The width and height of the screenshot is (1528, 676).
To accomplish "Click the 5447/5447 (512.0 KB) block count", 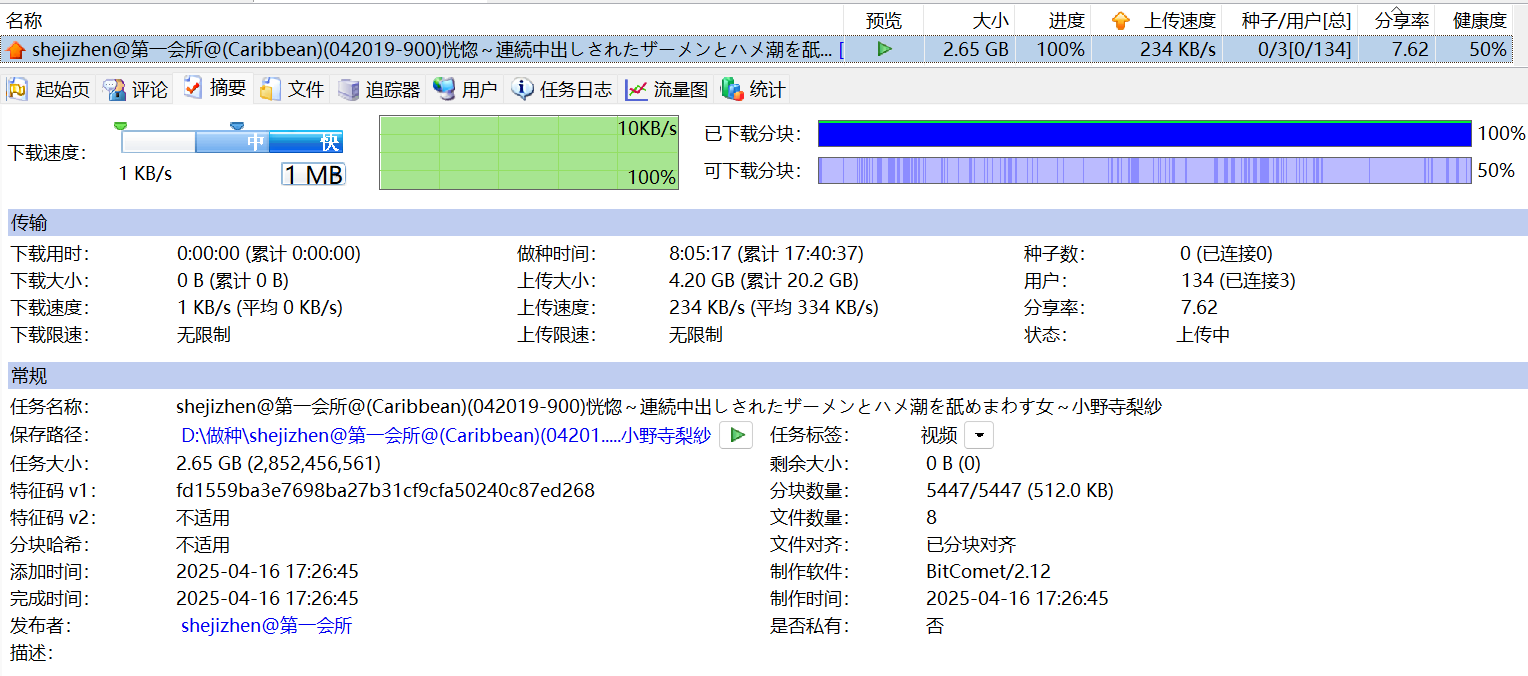I will pyautogui.click(x=1020, y=491).
